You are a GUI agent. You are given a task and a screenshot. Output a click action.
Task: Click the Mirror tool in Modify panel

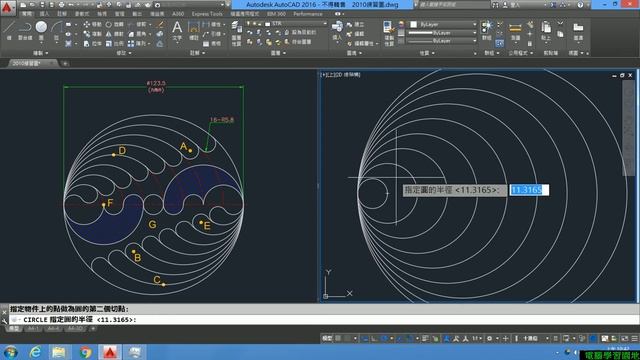click(115, 34)
